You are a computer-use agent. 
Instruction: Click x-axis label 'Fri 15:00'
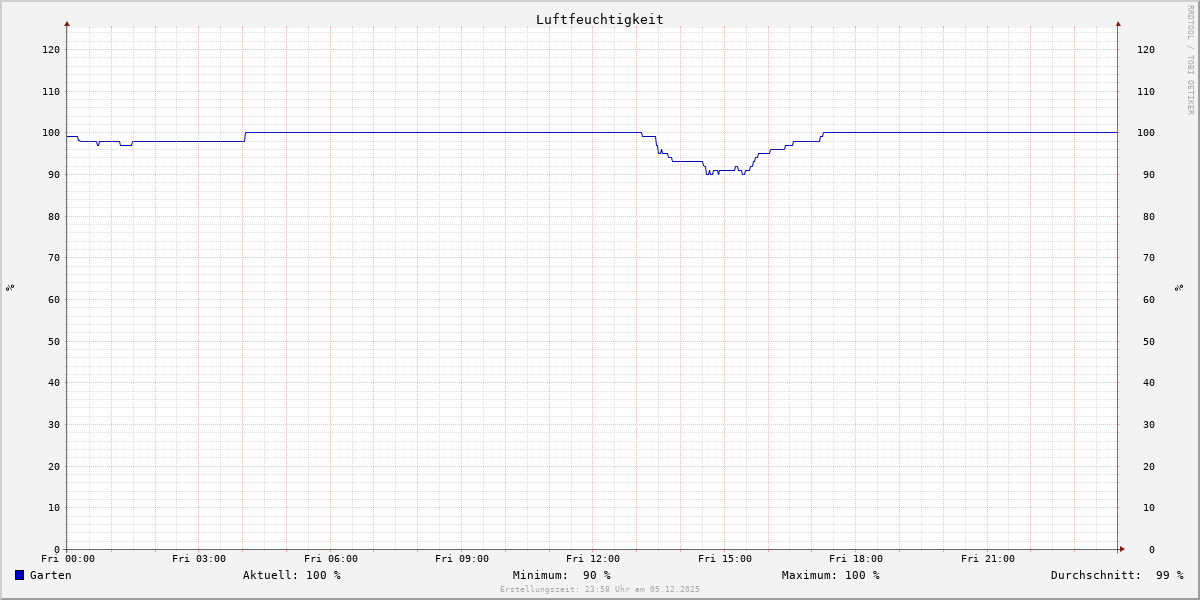click(x=725, y=559)
